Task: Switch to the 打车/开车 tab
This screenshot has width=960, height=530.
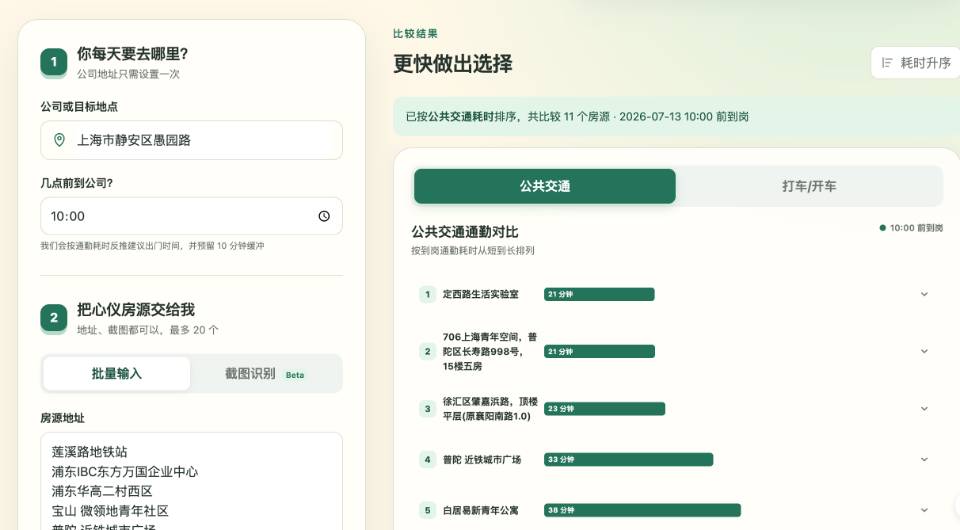Action: coord(809,186)
